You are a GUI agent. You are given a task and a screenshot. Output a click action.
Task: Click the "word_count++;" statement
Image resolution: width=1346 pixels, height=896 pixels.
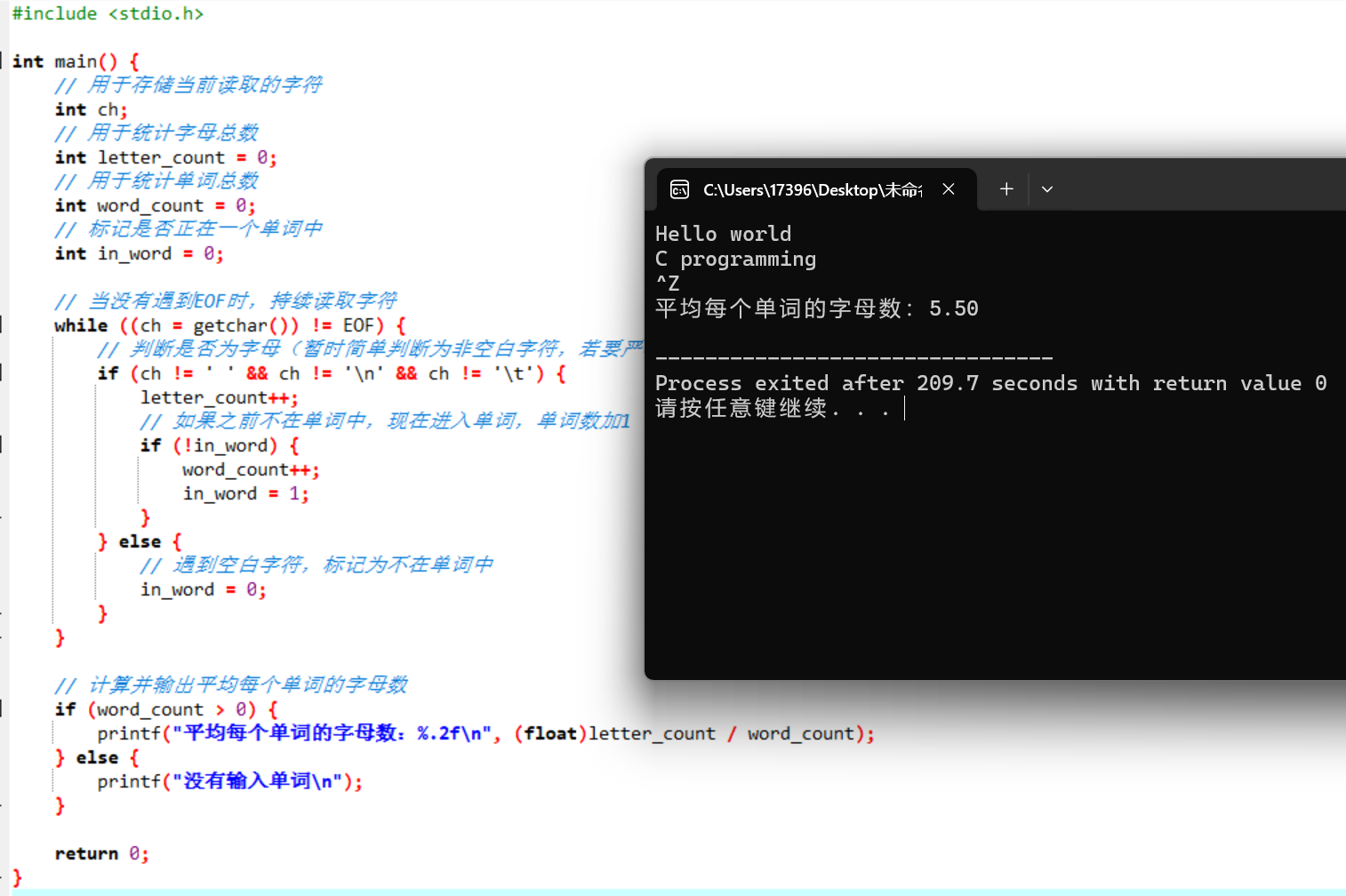251,469
